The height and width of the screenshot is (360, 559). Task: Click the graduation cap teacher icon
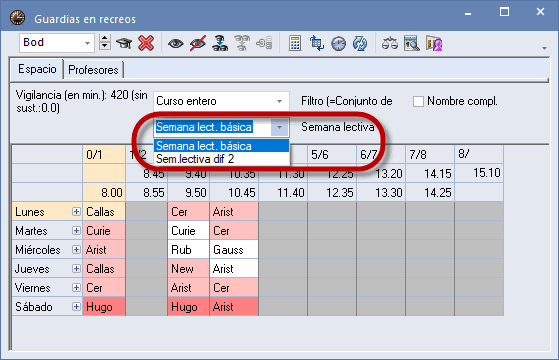point(124,43)
